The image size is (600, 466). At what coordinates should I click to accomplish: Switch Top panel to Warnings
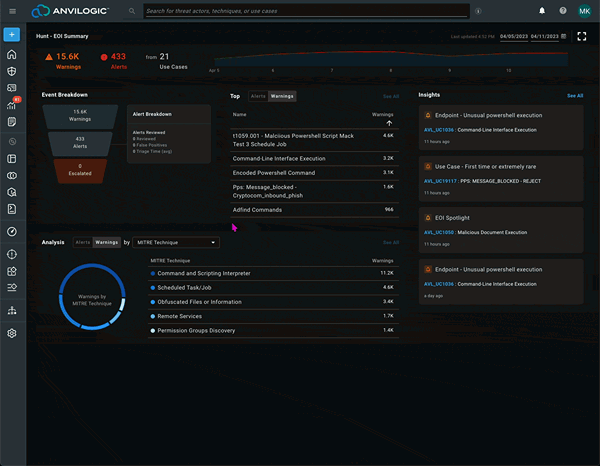click(282, 96)
